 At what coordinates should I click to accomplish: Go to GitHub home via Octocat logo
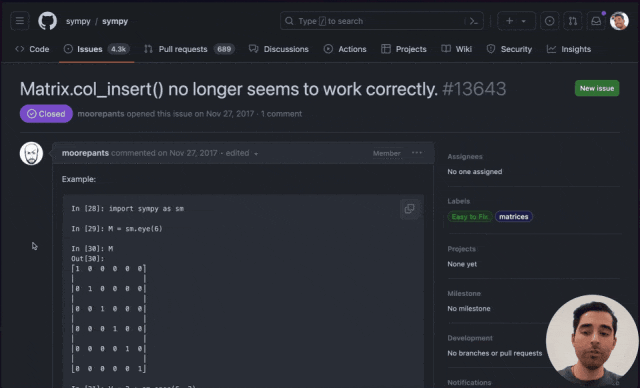coord(47,21)
